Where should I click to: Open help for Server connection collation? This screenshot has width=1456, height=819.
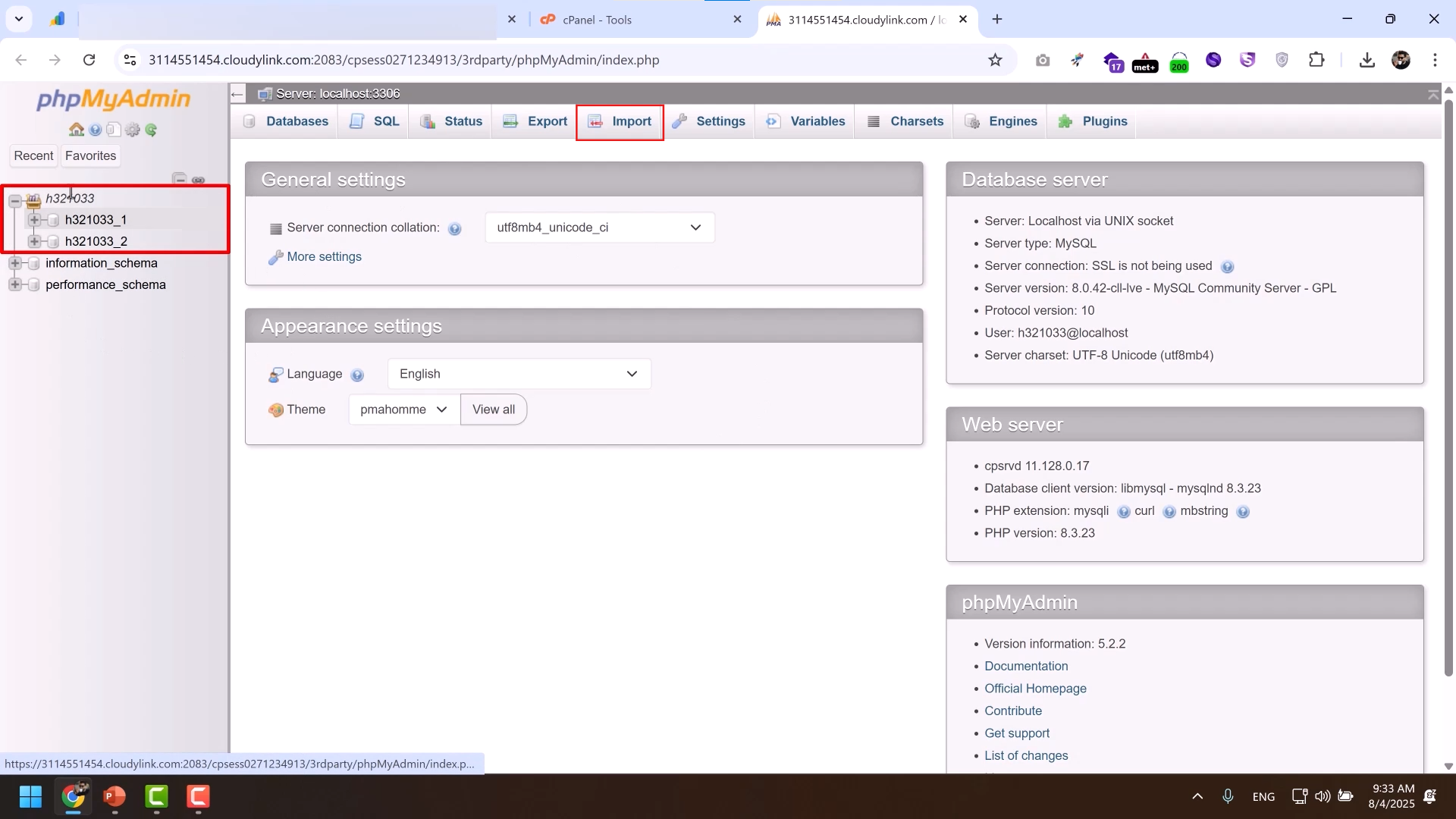click(454, 228)
